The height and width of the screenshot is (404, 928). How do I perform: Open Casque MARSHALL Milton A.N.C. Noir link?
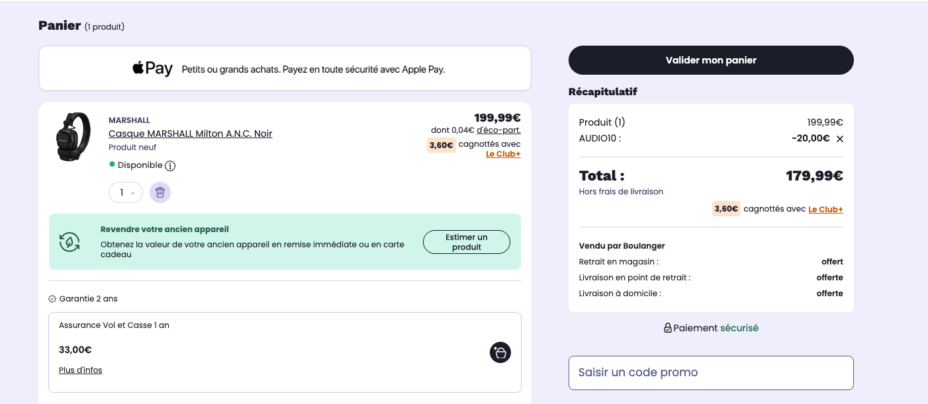[191, 133]
